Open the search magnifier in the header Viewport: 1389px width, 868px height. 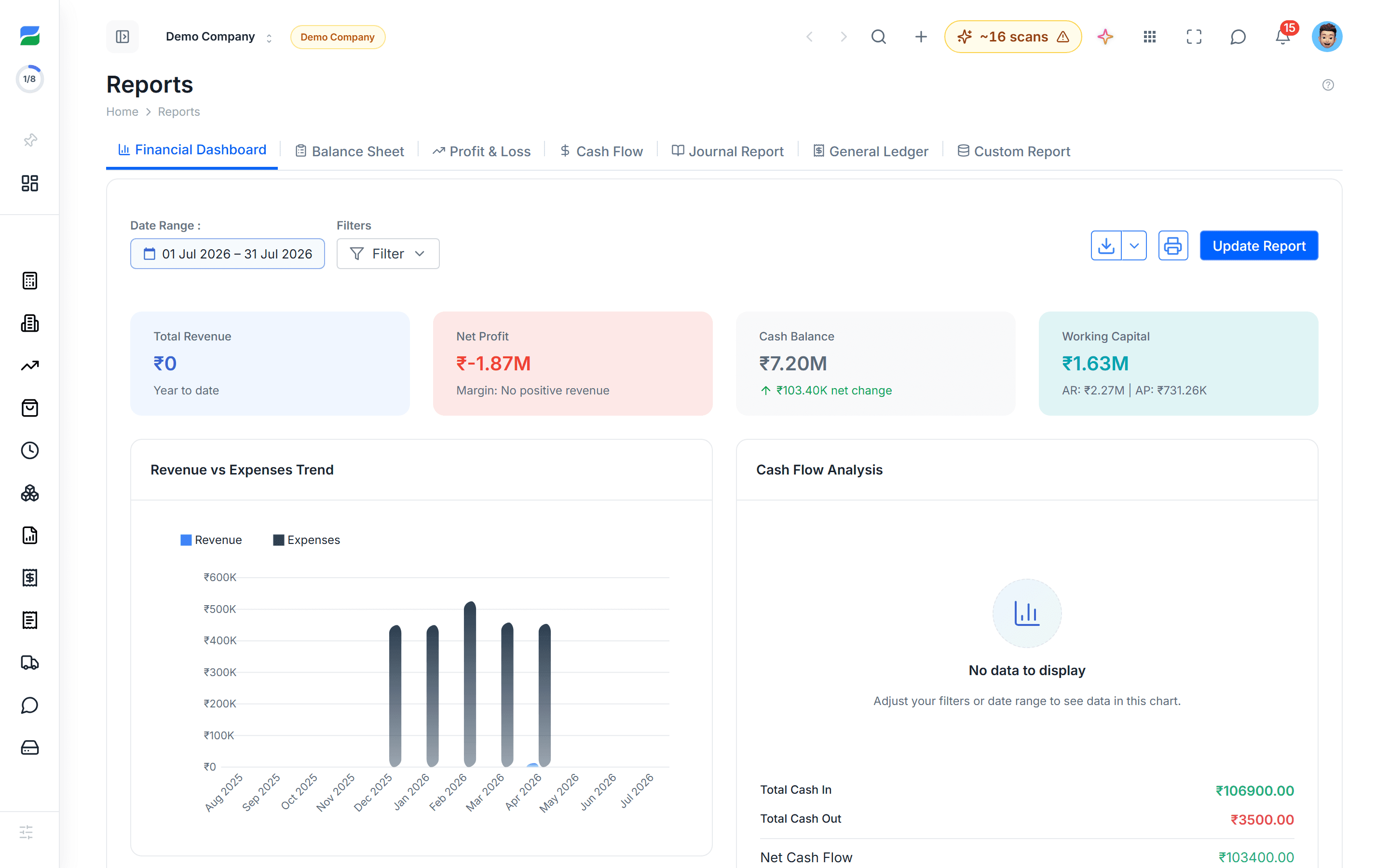pos(879,37)
